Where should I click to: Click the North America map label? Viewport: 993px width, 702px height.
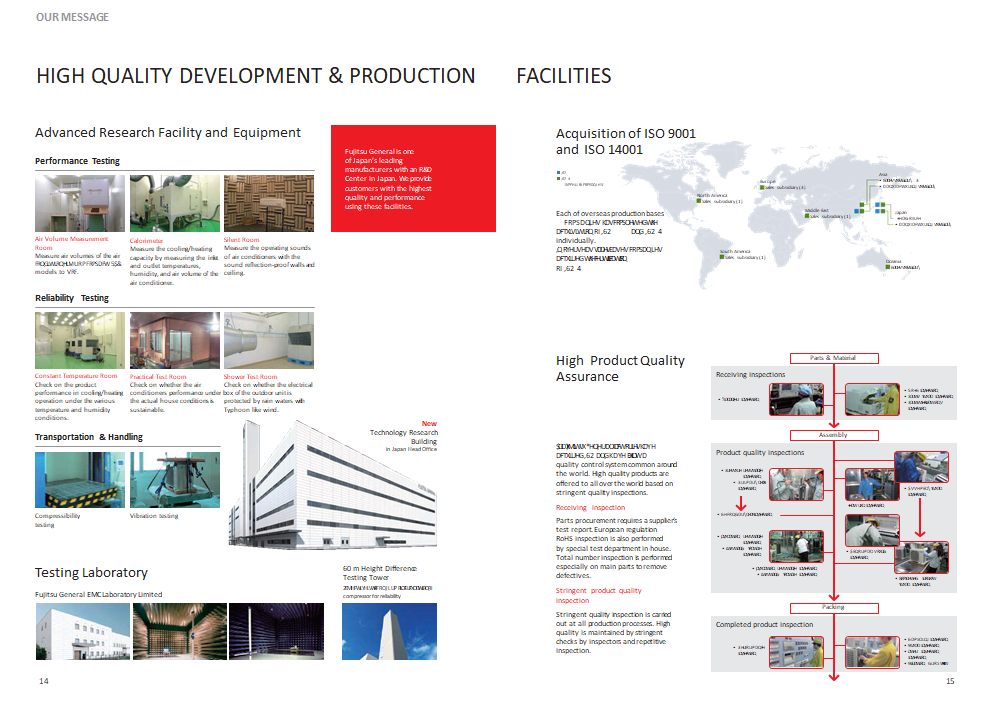pos(712,195)
